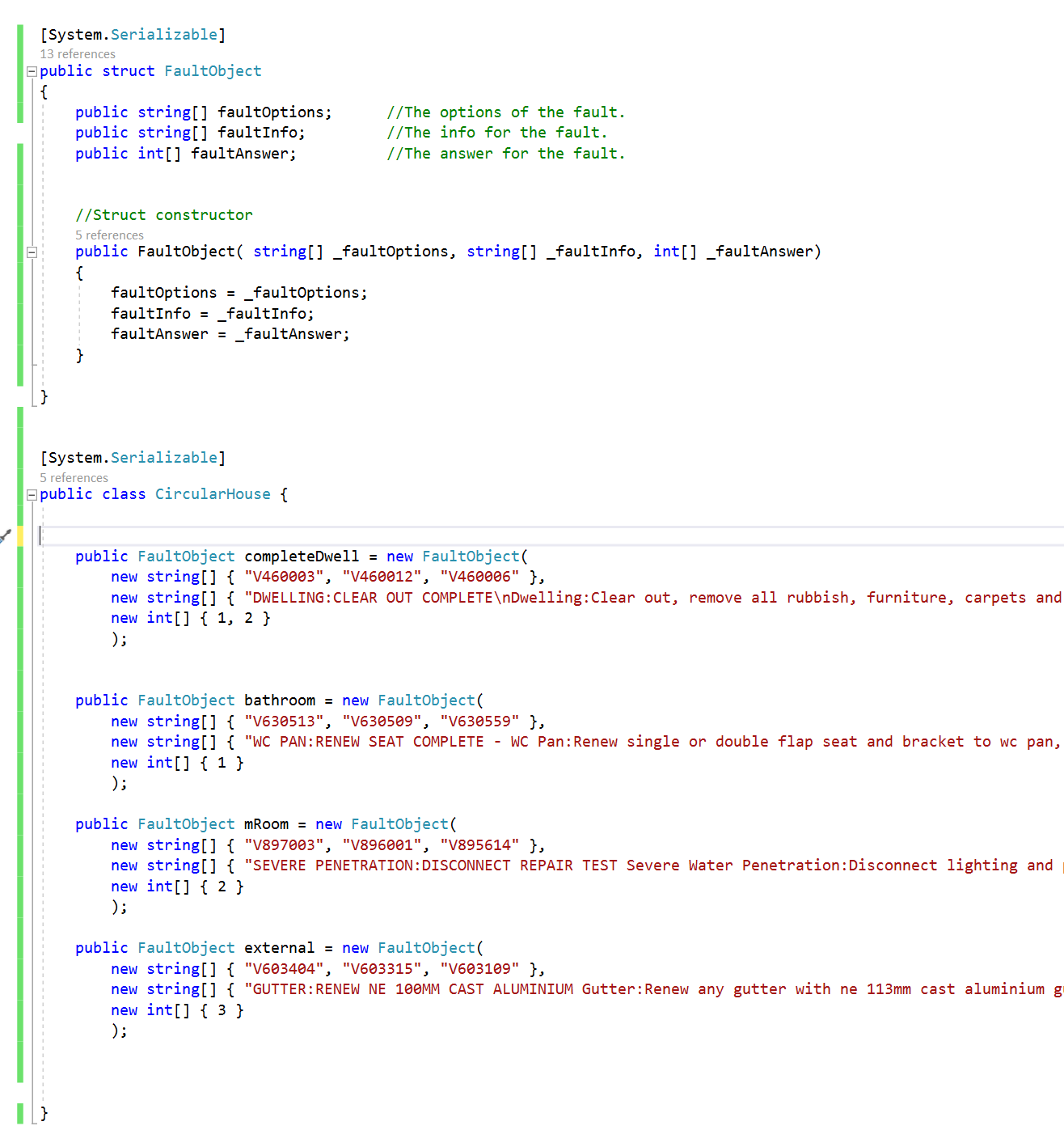Viewport: 1064px width, 1147px height.
Task: Click the external variable name
Action: (279, 948)
